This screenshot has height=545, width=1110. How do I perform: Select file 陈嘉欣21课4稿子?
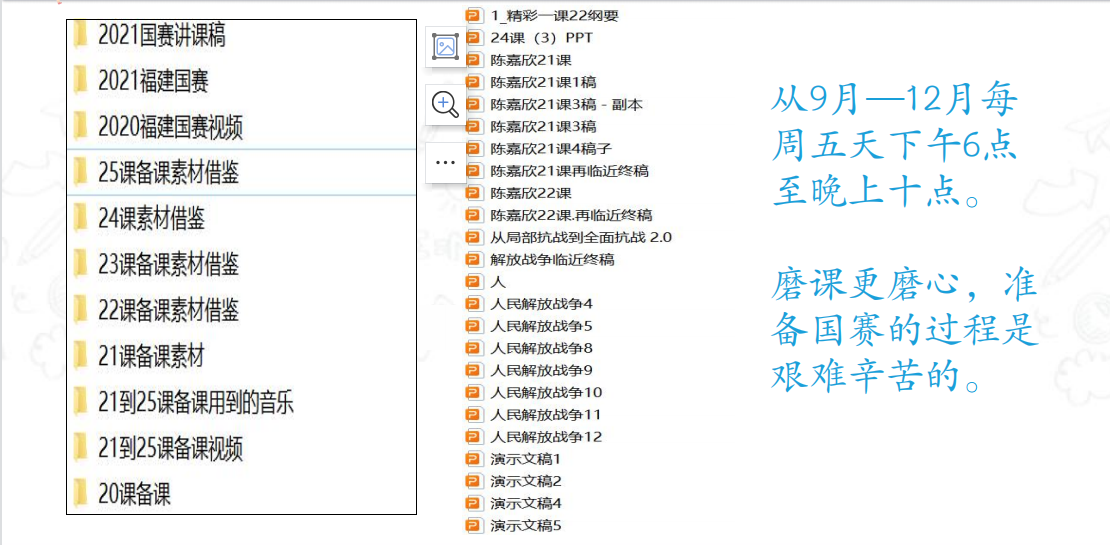click(550, 149)
